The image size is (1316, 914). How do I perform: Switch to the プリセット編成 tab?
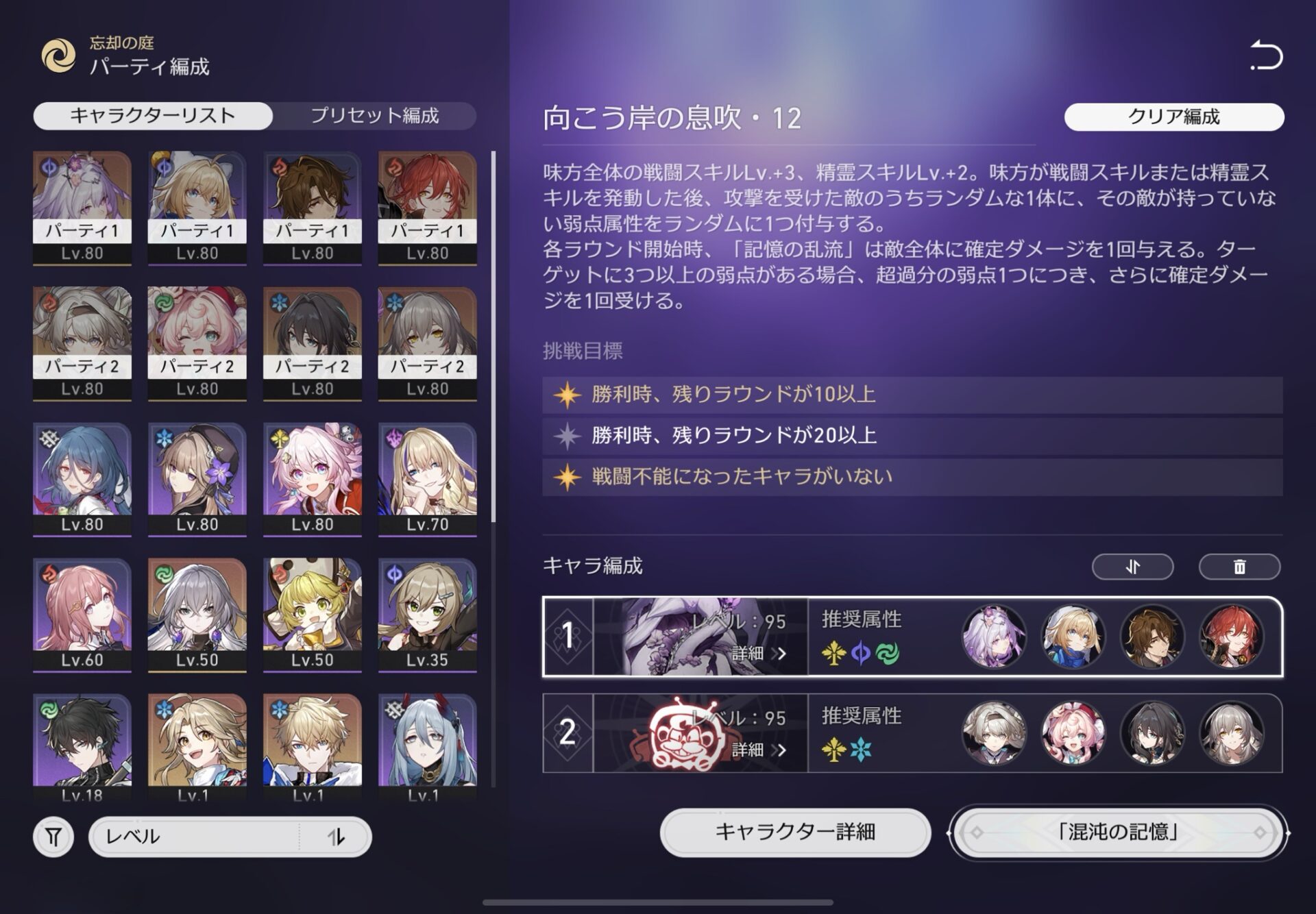[374, 116]
